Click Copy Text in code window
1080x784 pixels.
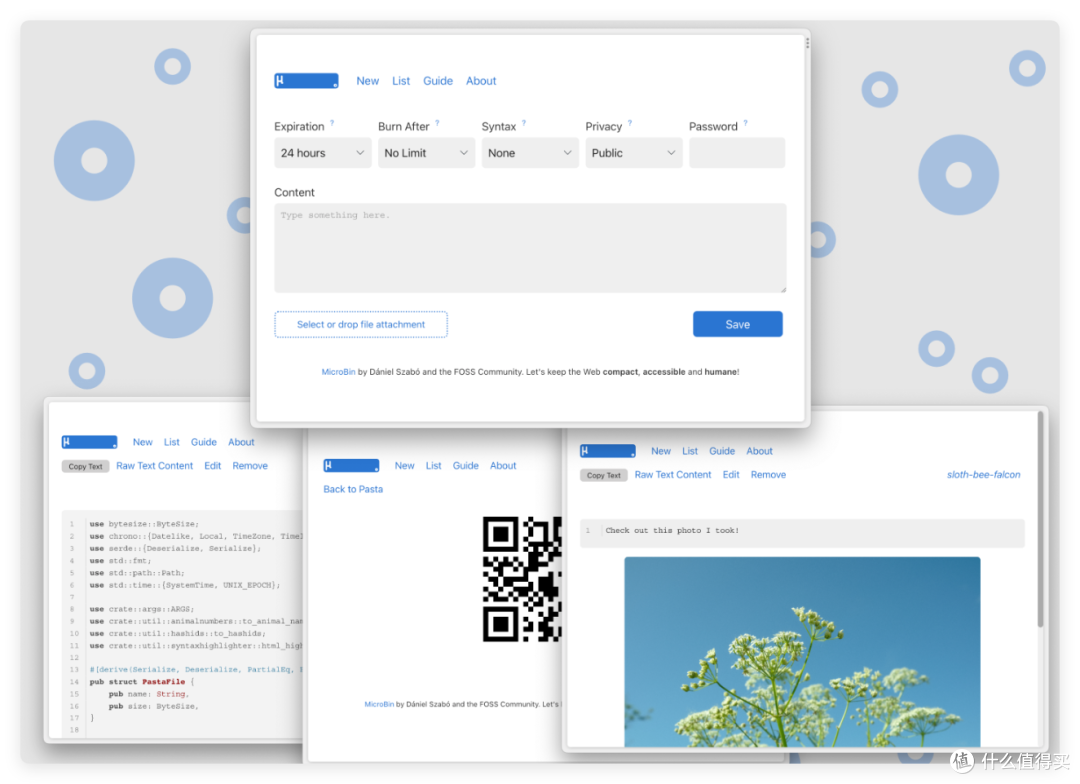click(x=85, y=466)
